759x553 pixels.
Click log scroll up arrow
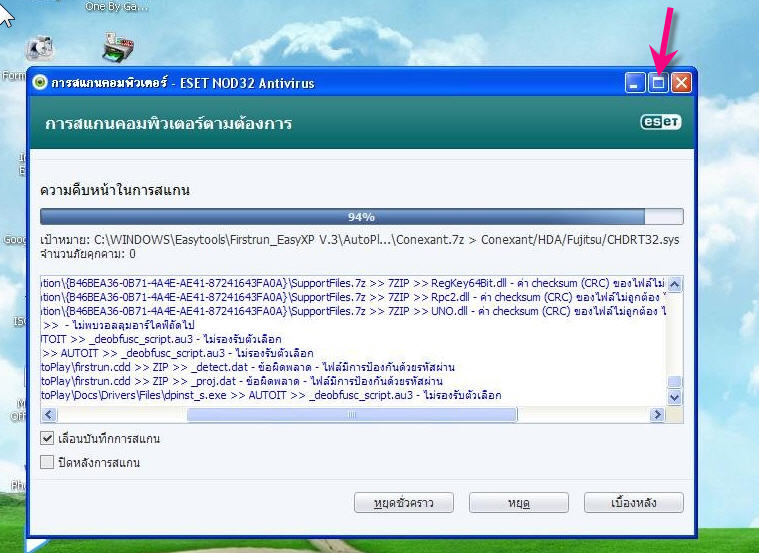click(675, 284)
